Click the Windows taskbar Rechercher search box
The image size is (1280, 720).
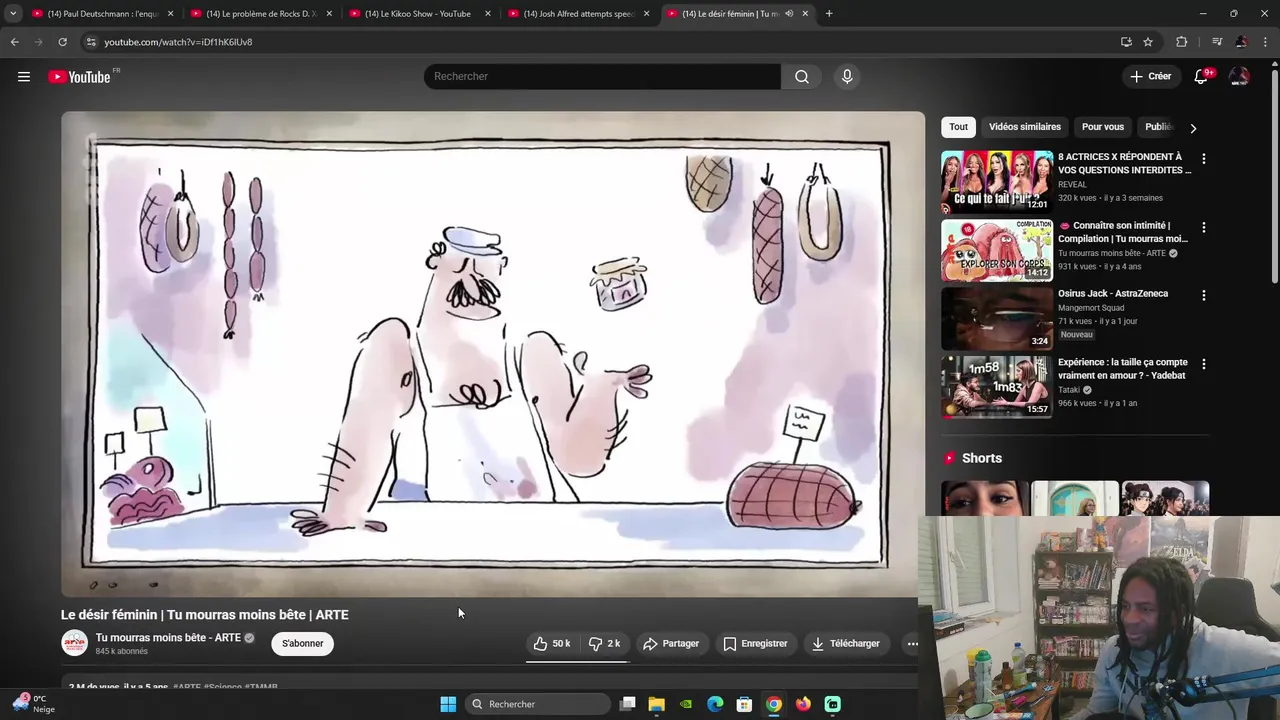538,704
